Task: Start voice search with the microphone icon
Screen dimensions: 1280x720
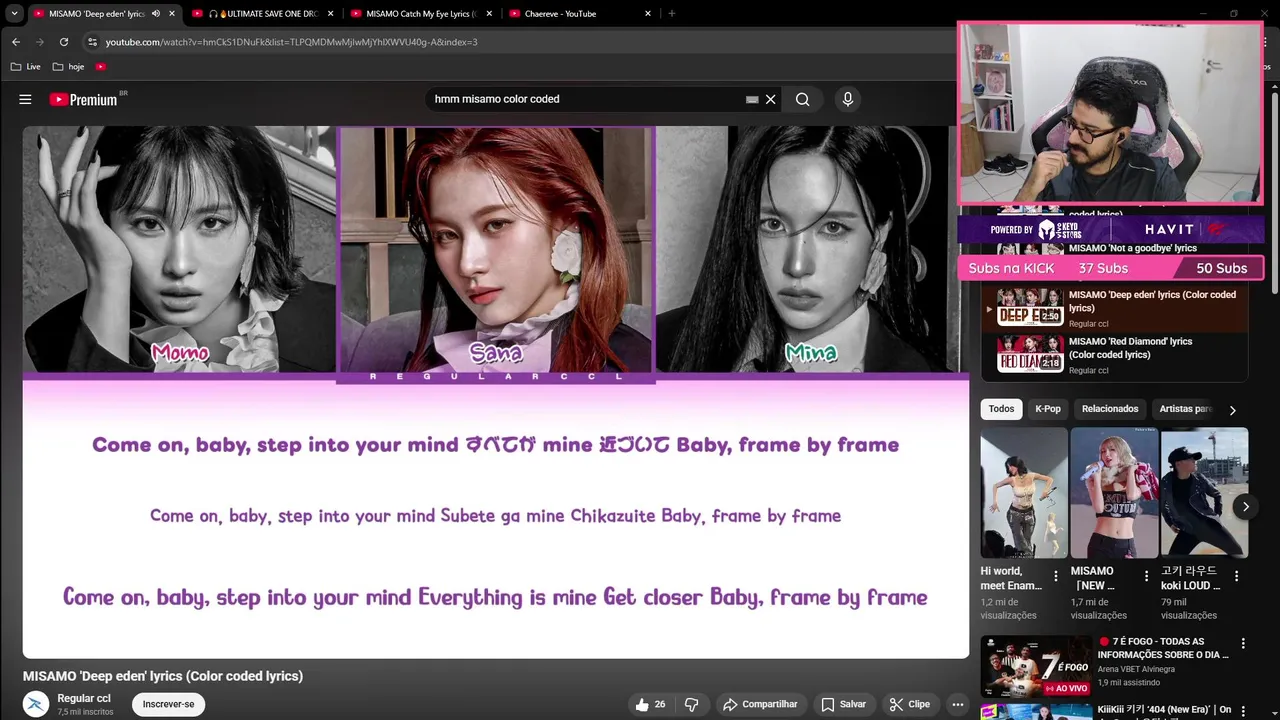Action: [848, 99]
